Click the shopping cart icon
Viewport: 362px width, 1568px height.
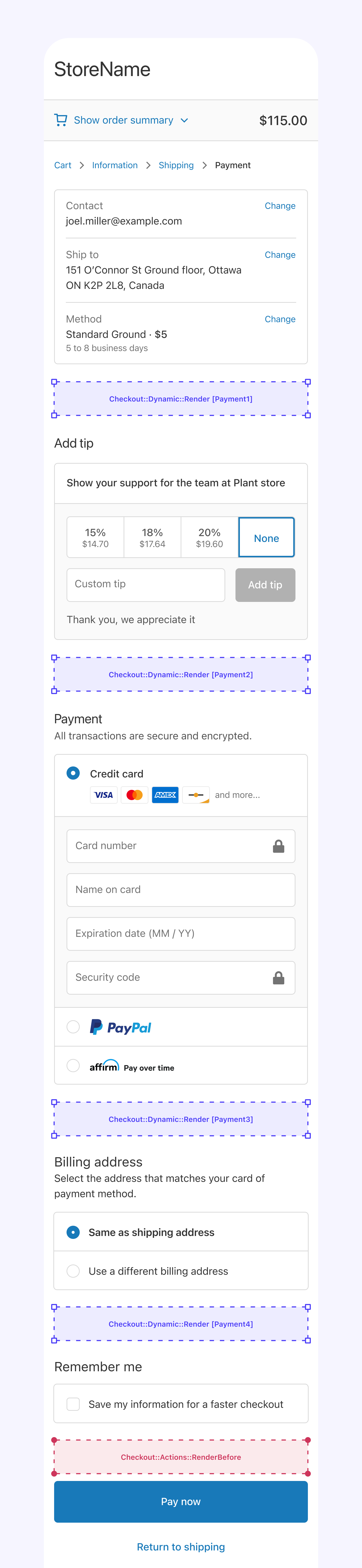[61, 120]
